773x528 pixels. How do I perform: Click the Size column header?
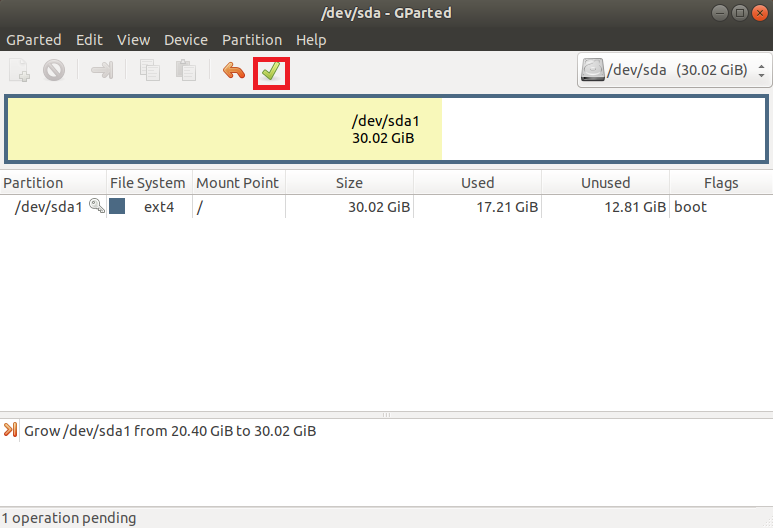[x=349, y=183]
